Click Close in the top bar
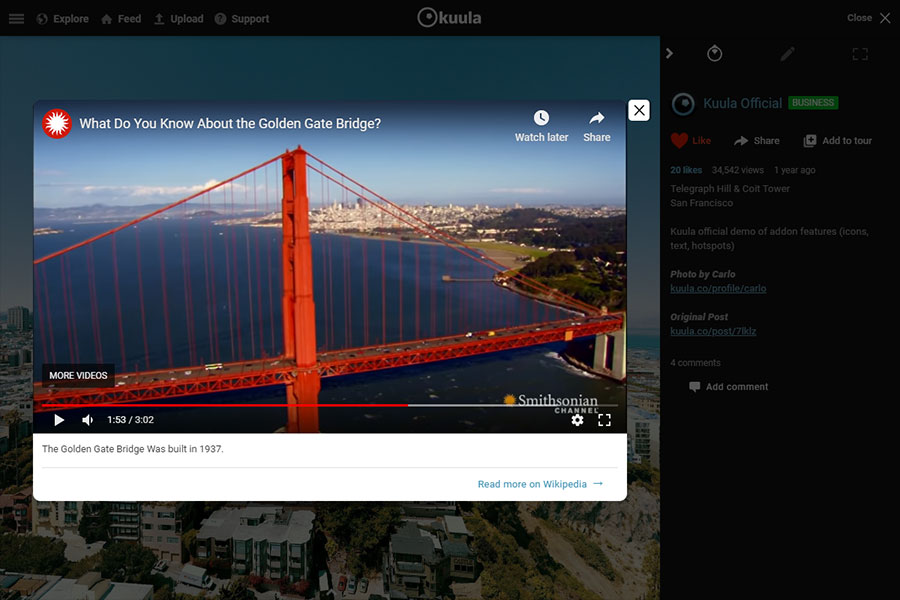 [868, 18]
